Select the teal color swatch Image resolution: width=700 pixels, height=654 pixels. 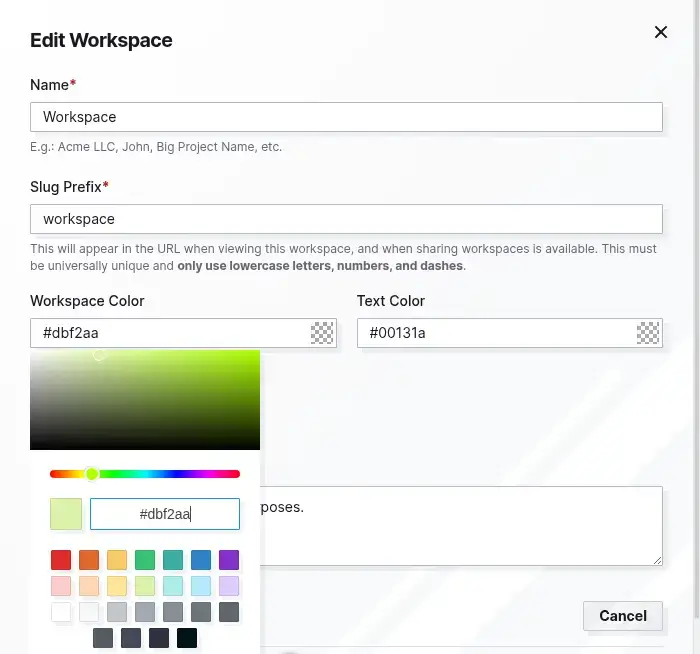173,560
